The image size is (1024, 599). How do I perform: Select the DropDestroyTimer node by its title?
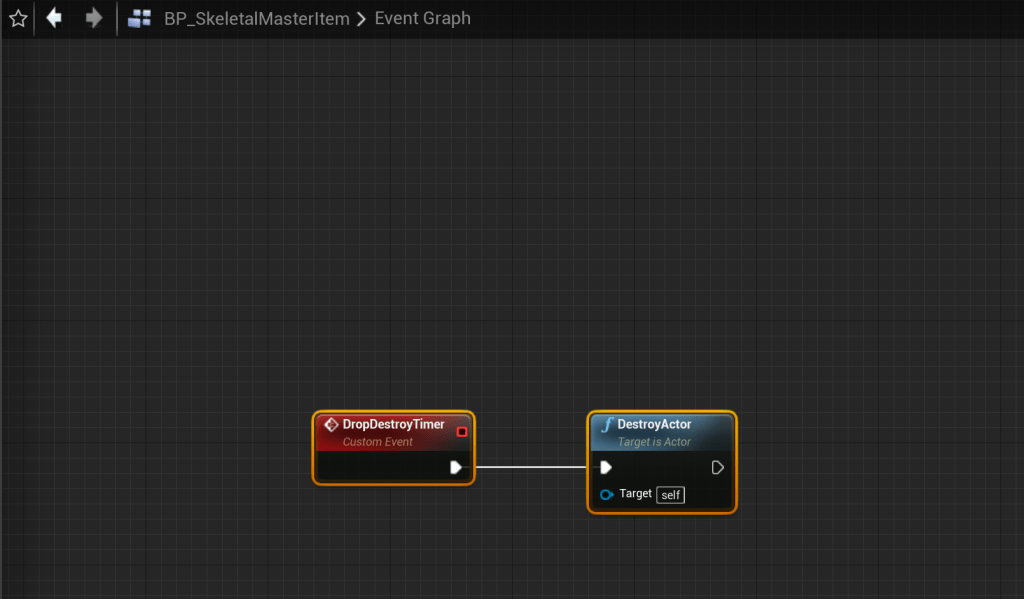(393, 424)
